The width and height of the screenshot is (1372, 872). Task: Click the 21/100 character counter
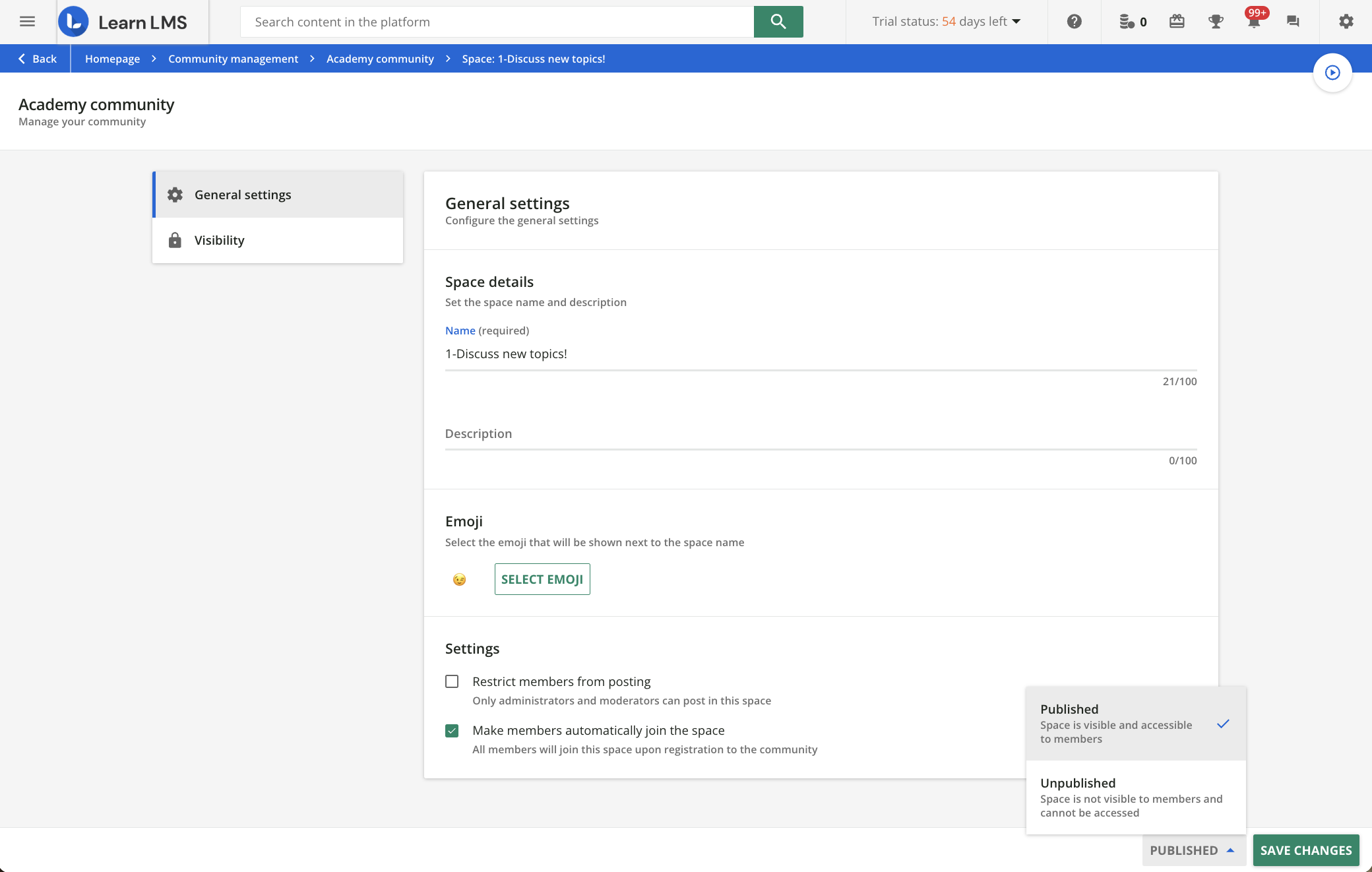coord(1179,381)
